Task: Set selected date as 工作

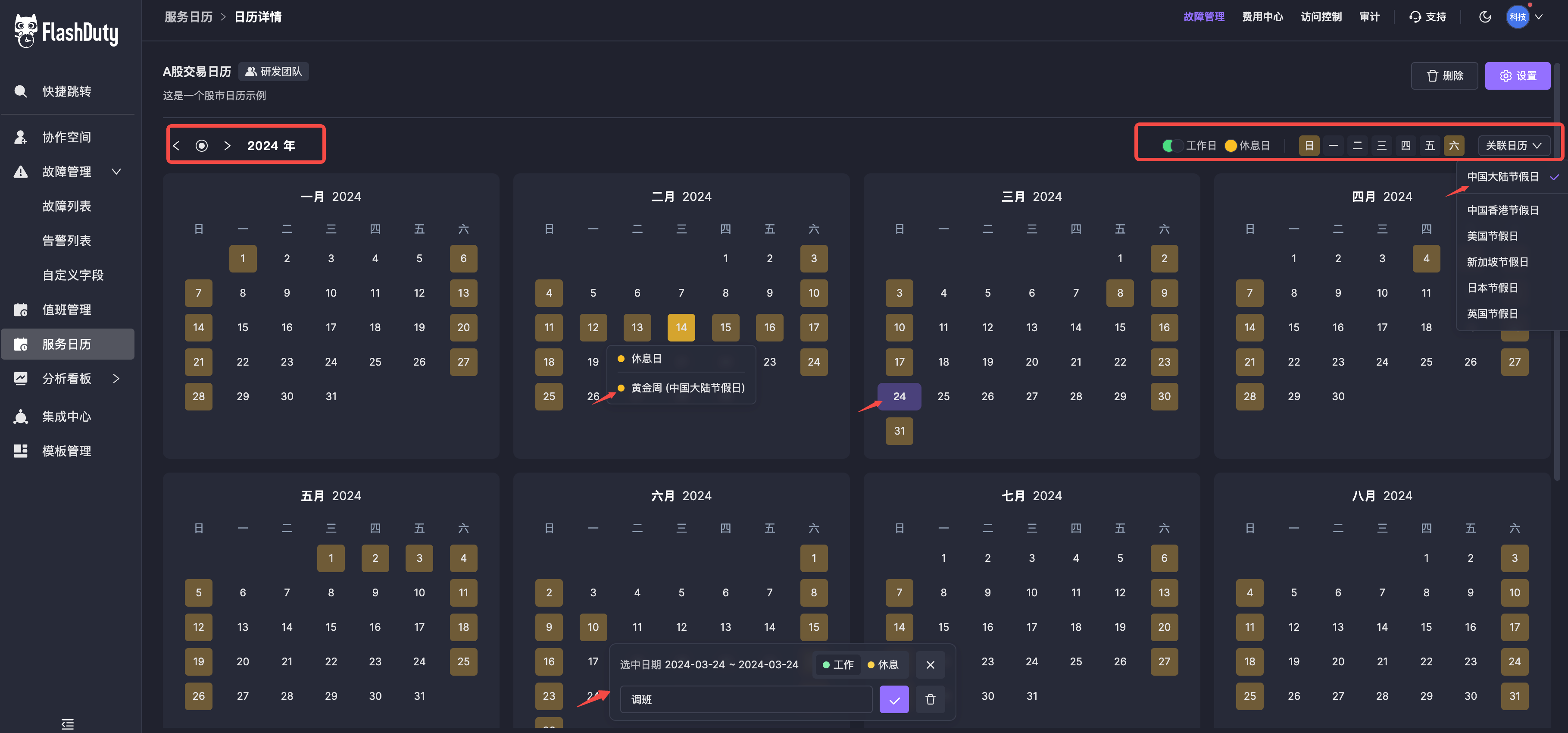Action: tap(837, 665)
